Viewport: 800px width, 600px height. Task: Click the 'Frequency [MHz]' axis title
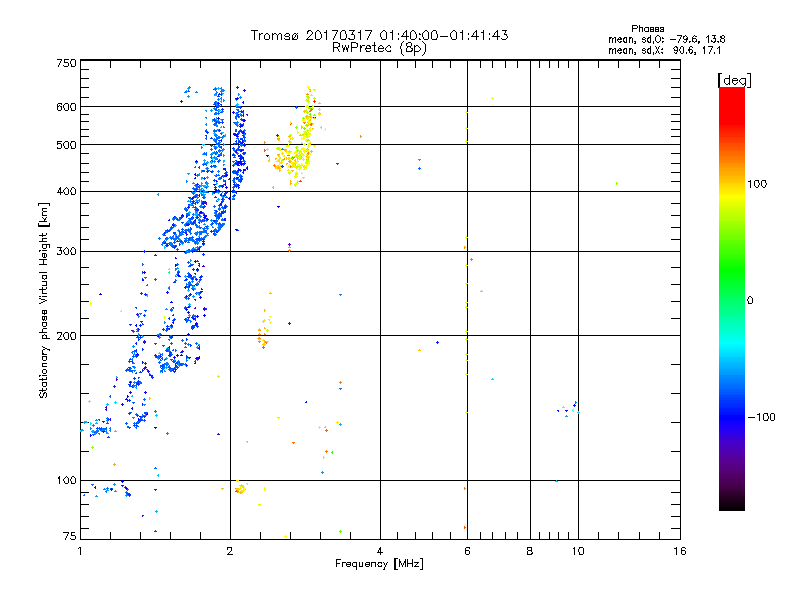click(x=379, y=564)
